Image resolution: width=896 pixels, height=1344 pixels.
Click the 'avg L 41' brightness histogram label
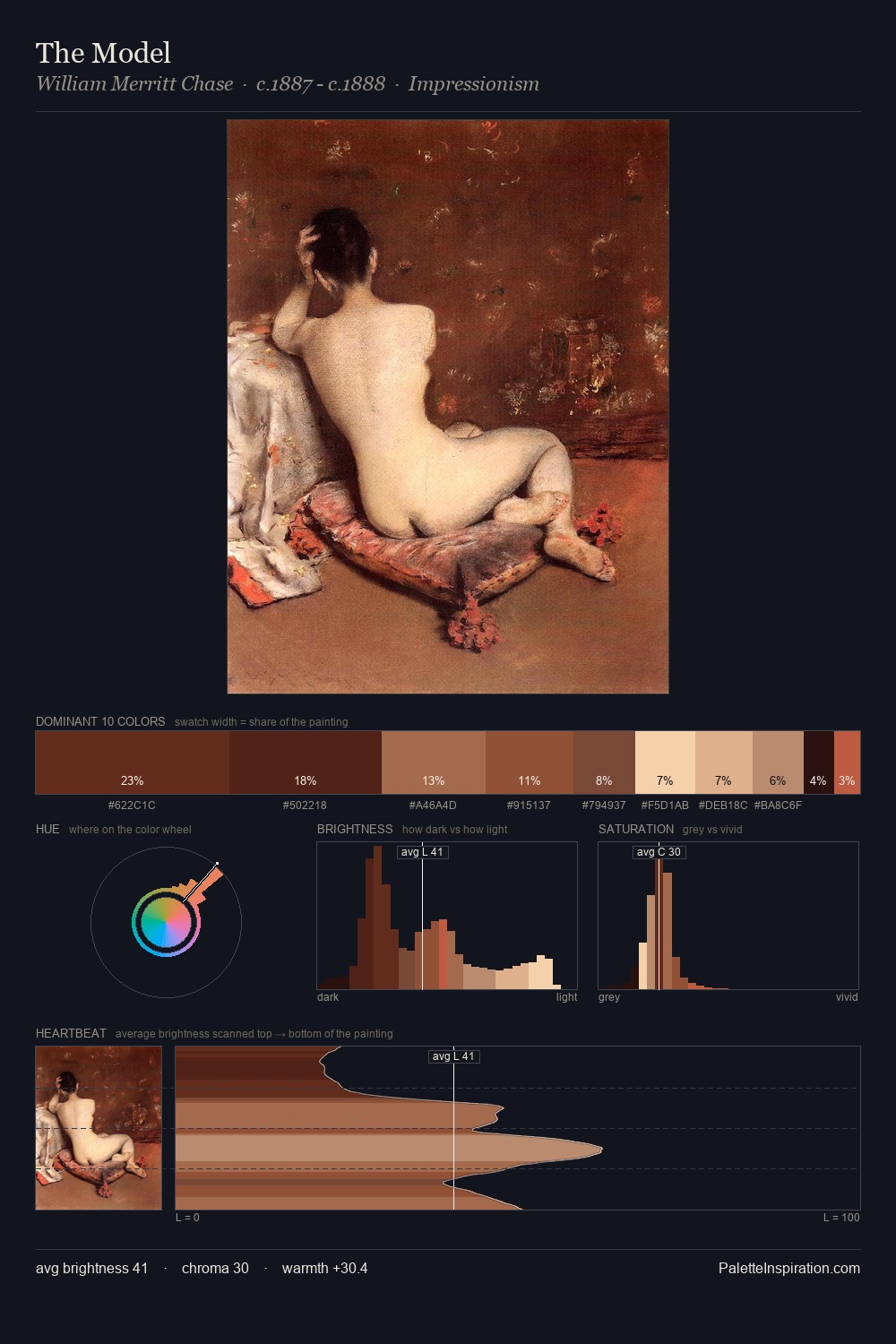[x=423, y=852]
